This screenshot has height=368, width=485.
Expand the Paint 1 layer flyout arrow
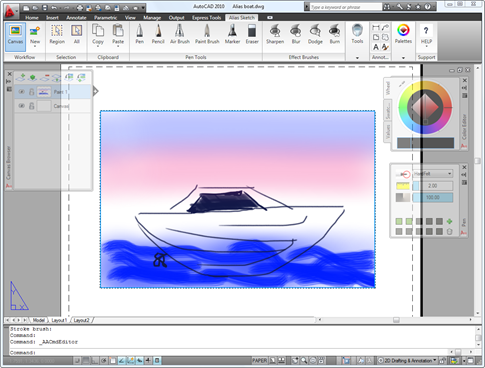pyautogui.click(x=96, y=91)
